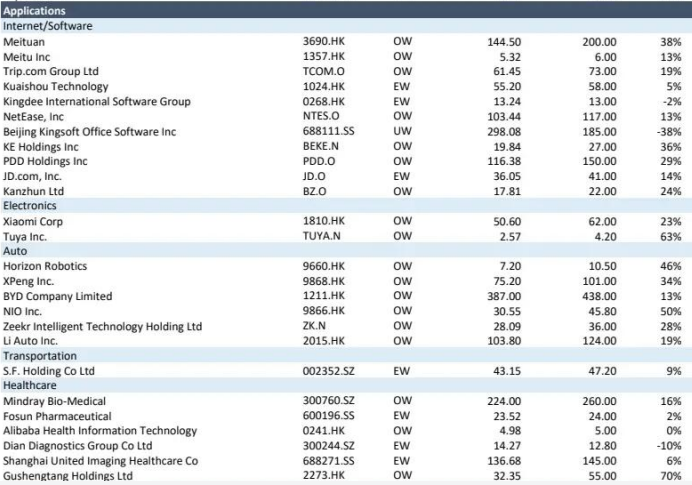Click the Healthcare section label
The image size is (692, 485).
(x=30, y=385)
